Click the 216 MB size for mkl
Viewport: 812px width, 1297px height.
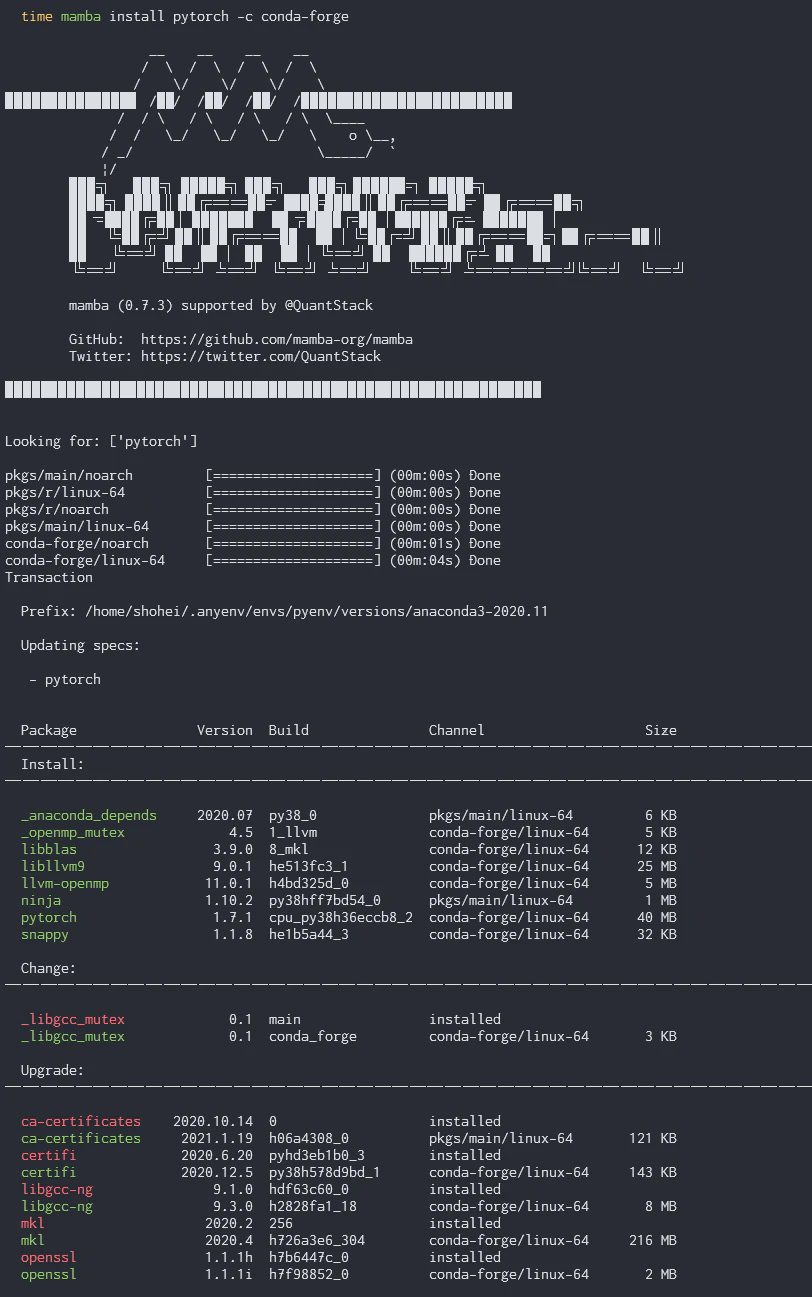tap(653, 1240)
